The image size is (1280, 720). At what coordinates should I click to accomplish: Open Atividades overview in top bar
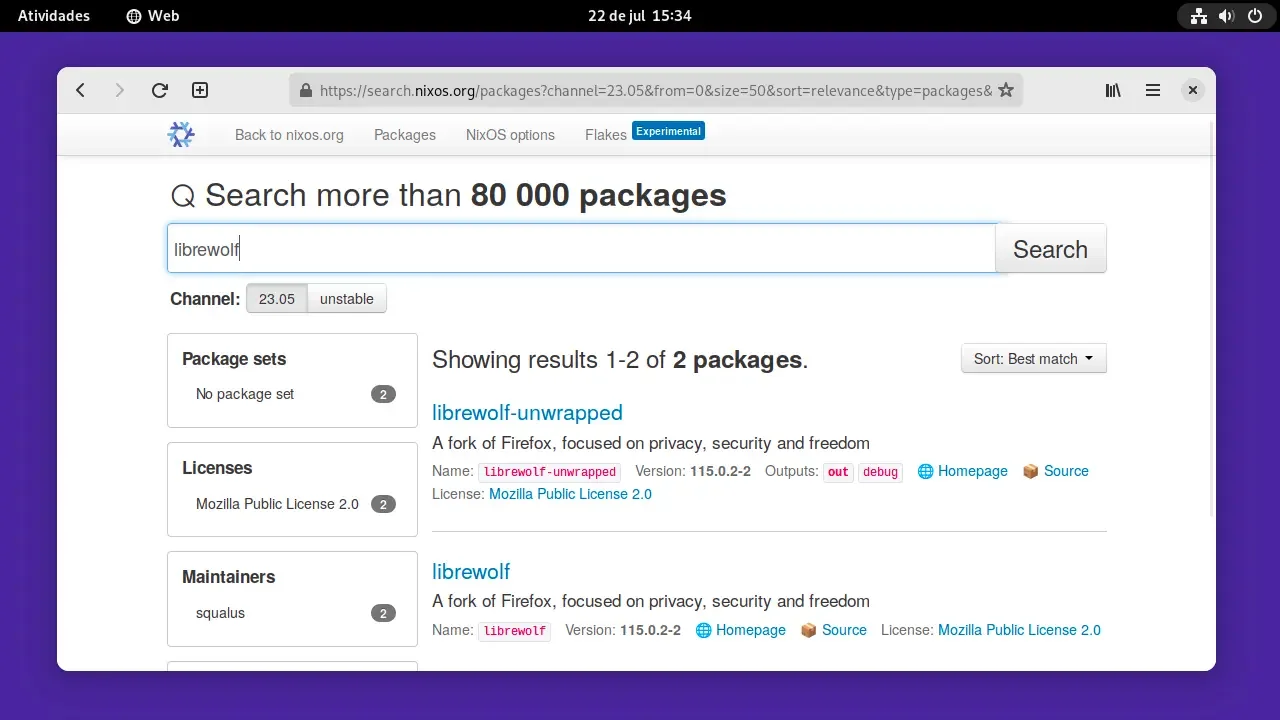(x=54, y=16)
